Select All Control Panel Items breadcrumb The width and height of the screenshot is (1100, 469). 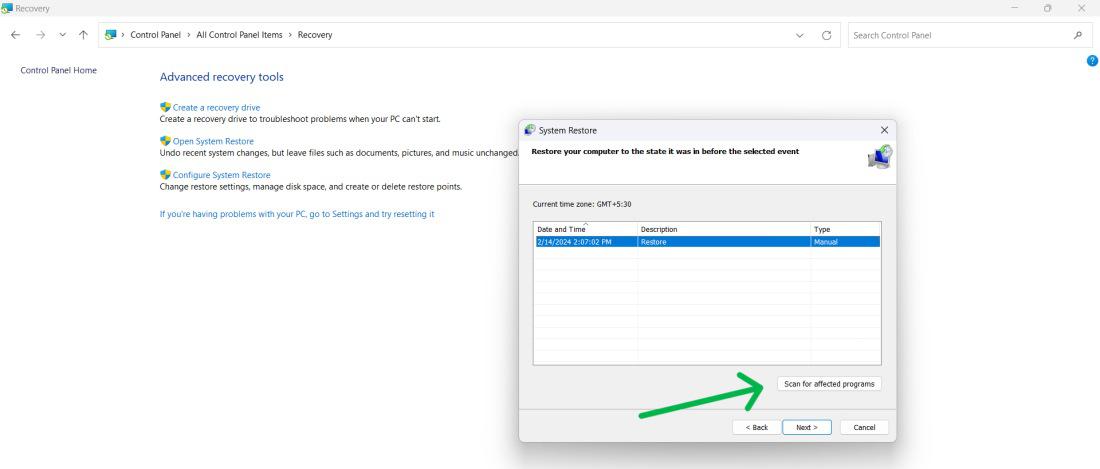click(239, 35)
